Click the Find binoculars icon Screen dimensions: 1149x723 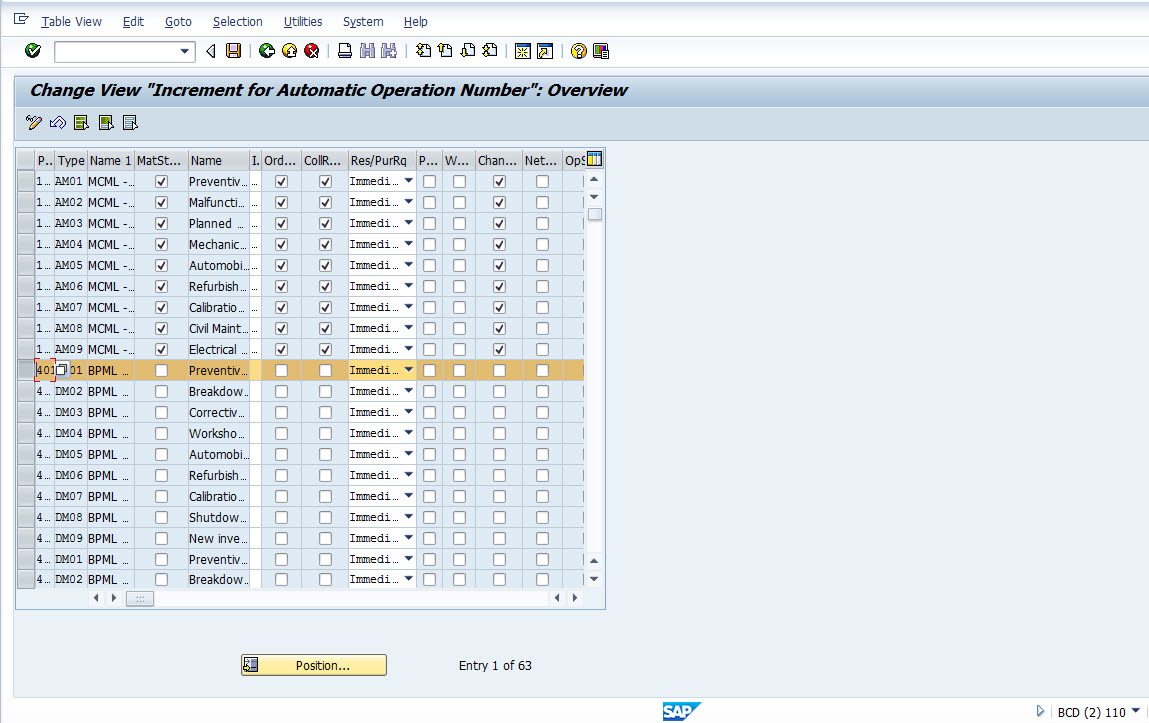366,51
